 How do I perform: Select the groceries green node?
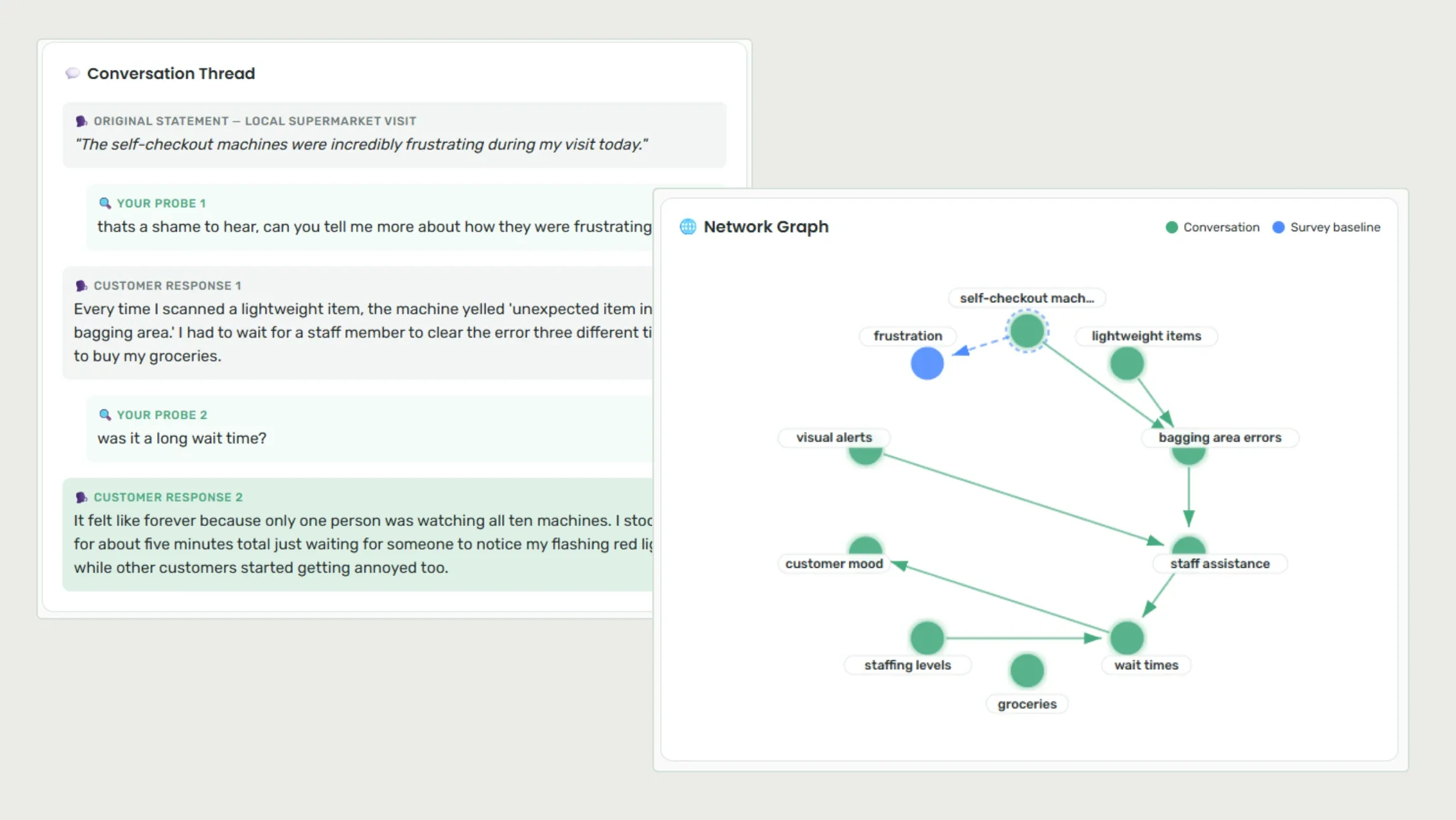tap(1027, 671)
